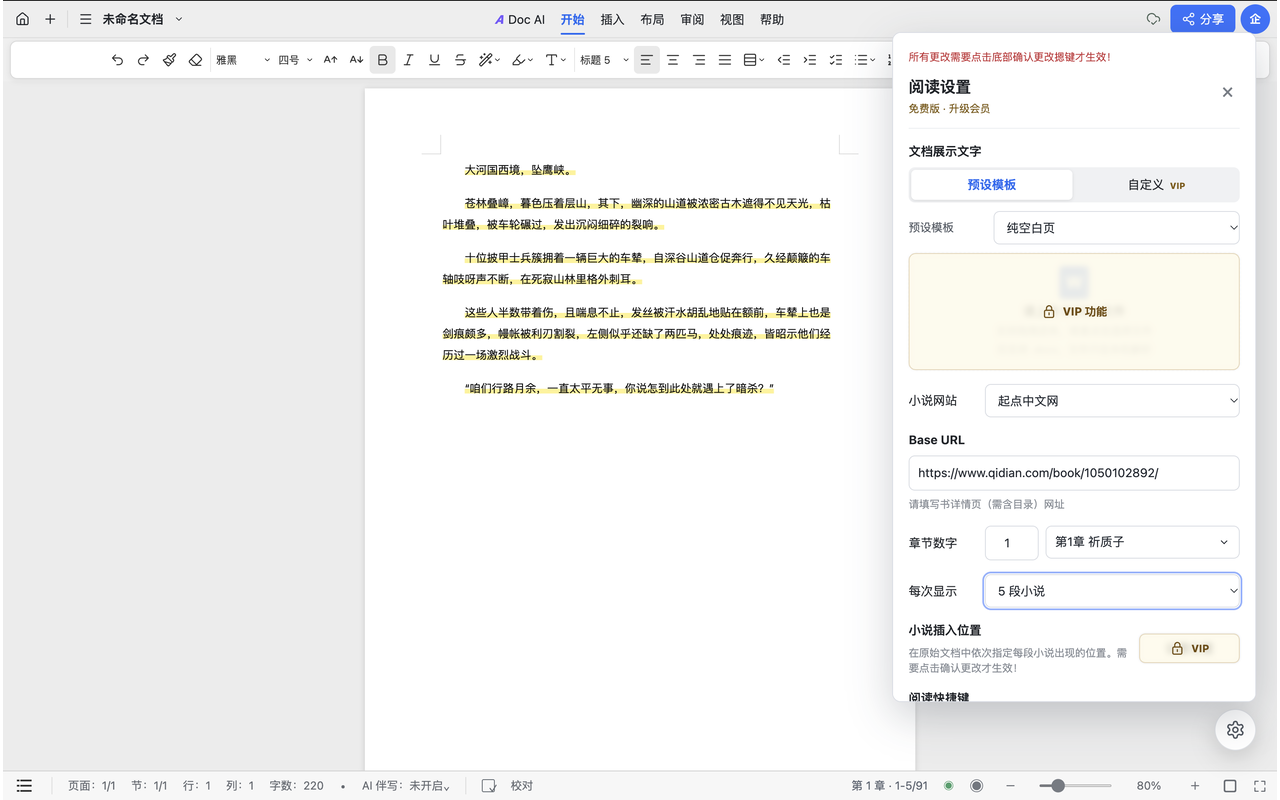Screen dimensions: 1280x800
Task: Click the undo arrow in the toolbar
Action: pyautogui.click(x=117, y=60)
